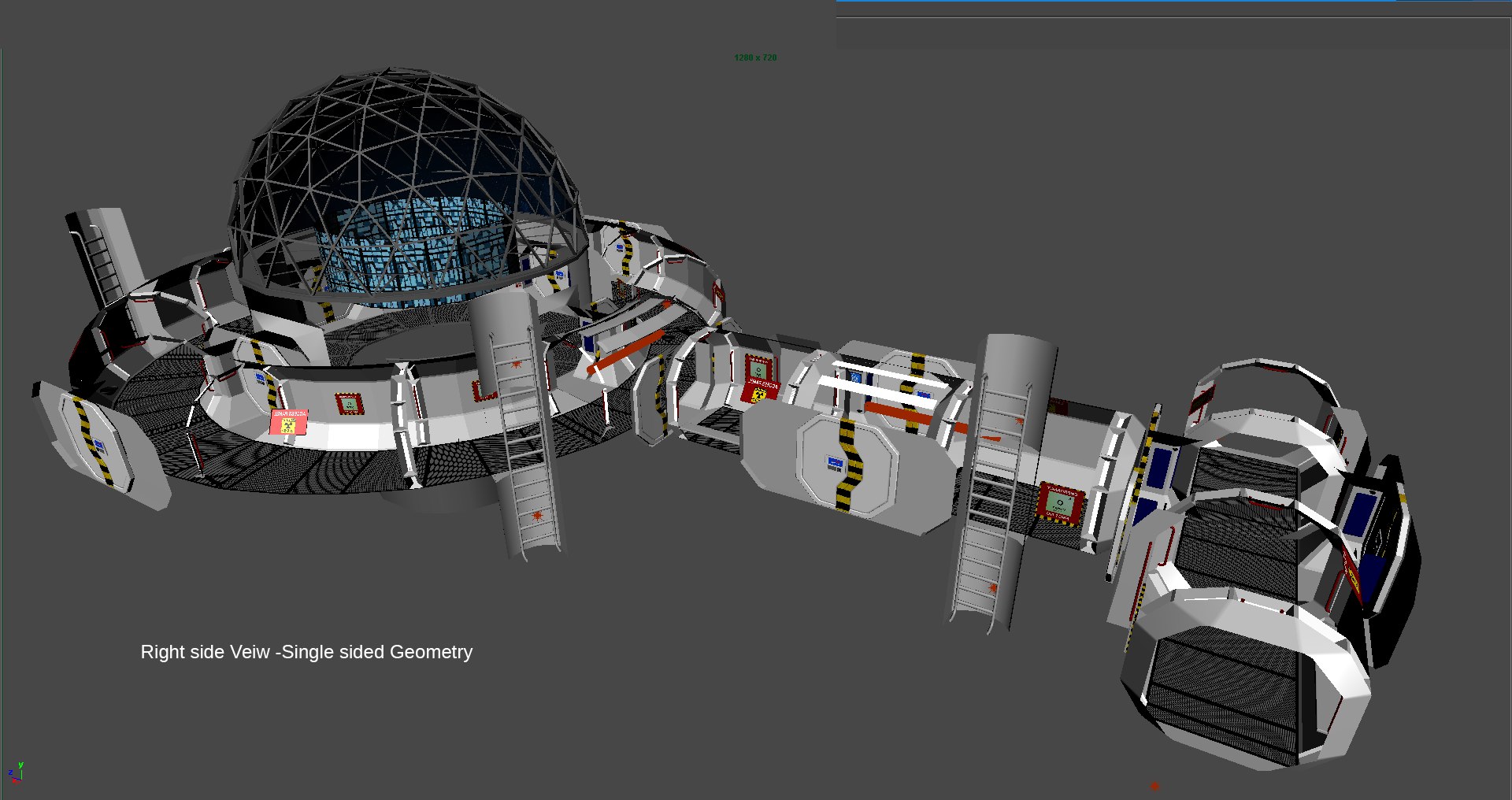Select the small red diamond marker below the model
The width and height of the screenshot is (1512, 800).
click(x=1154, y=786)
